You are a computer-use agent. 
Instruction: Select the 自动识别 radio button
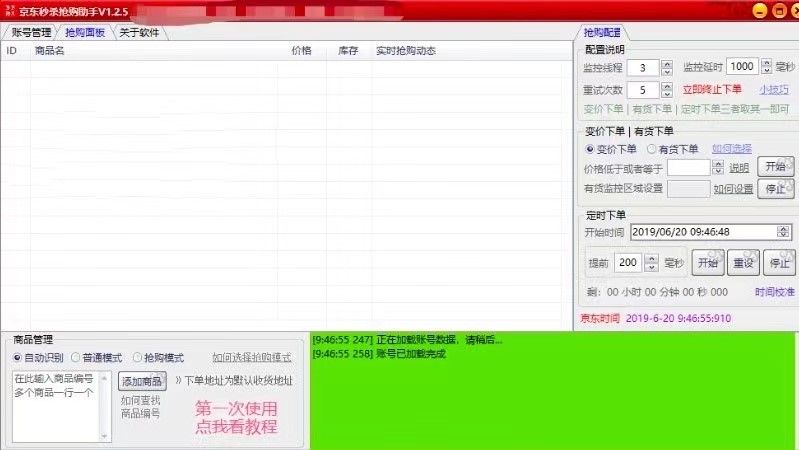point(17,358)
